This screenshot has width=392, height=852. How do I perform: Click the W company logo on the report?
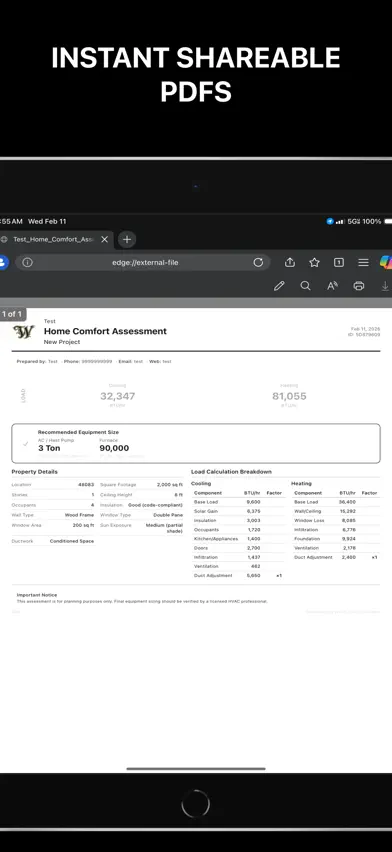click(23, 331)
